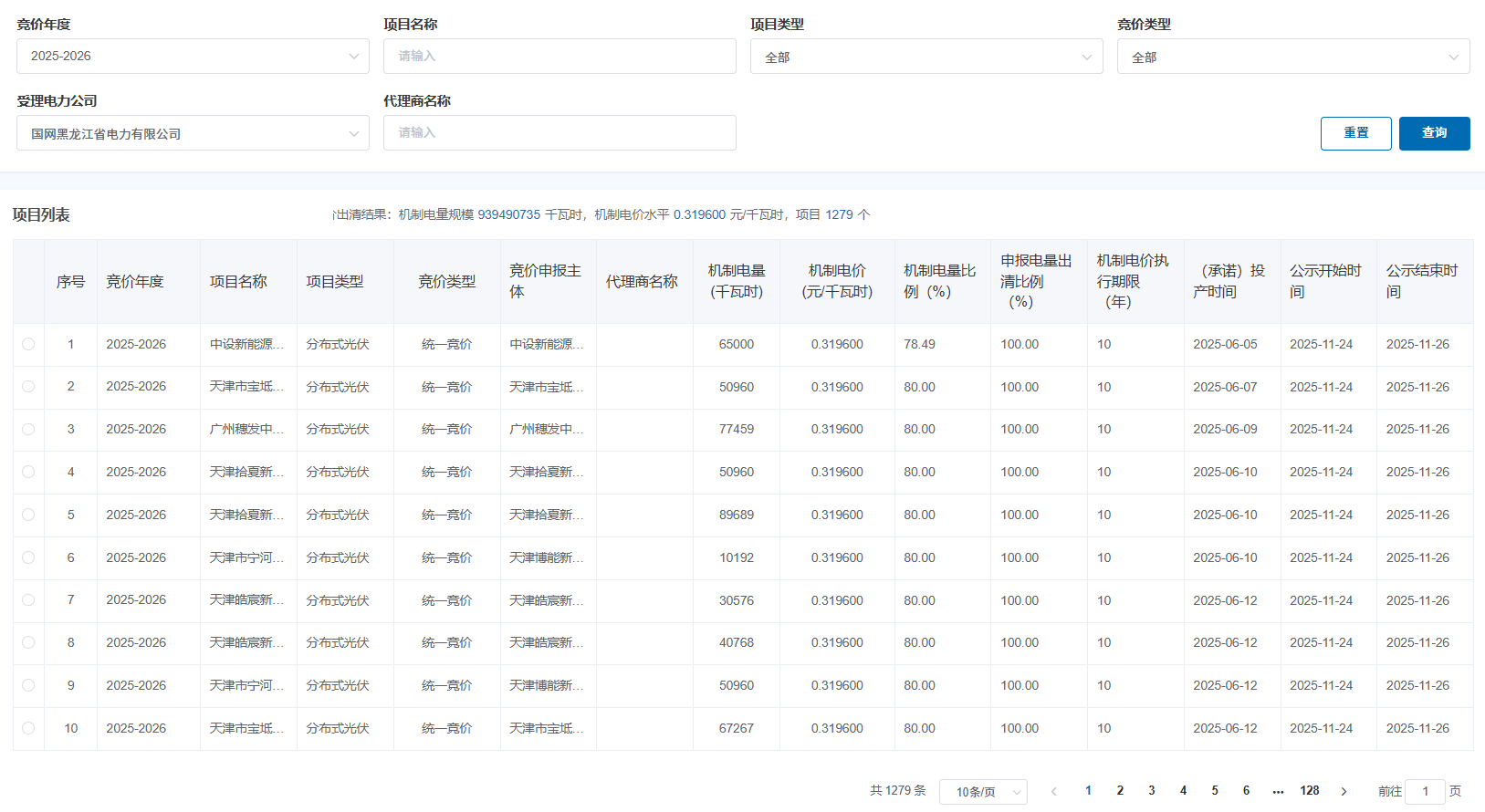Open the 受理电力公司 dropdown
Image resolution: width=1485 pixels, height=812 pixels.
tap(193, 133)
